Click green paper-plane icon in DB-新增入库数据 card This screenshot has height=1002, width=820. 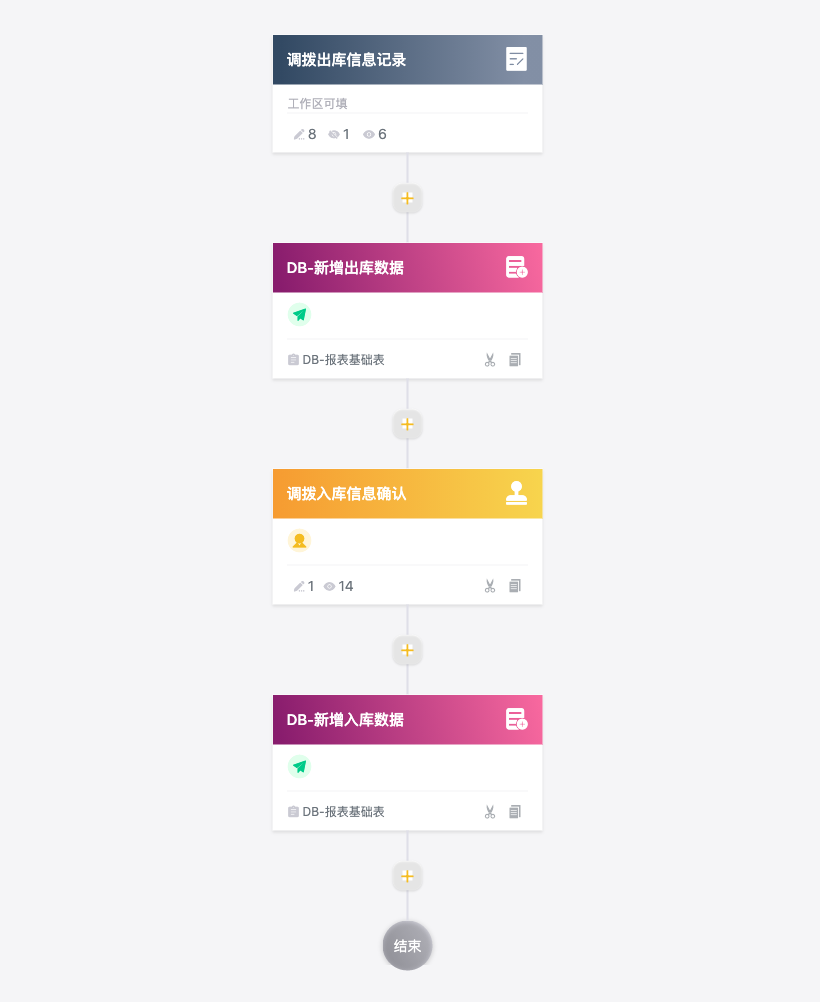299,766
